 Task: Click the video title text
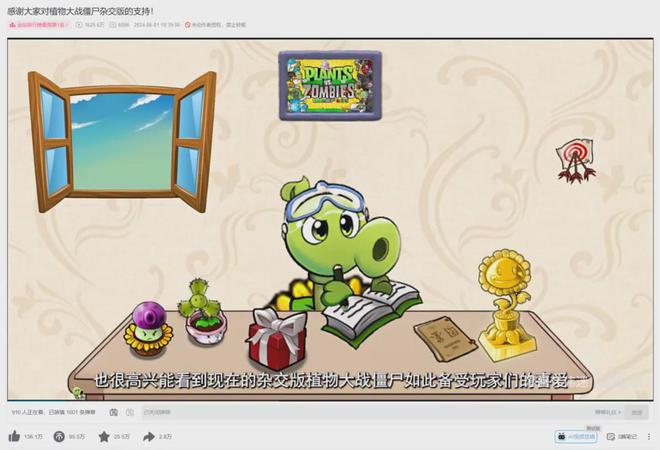(80, 11)
